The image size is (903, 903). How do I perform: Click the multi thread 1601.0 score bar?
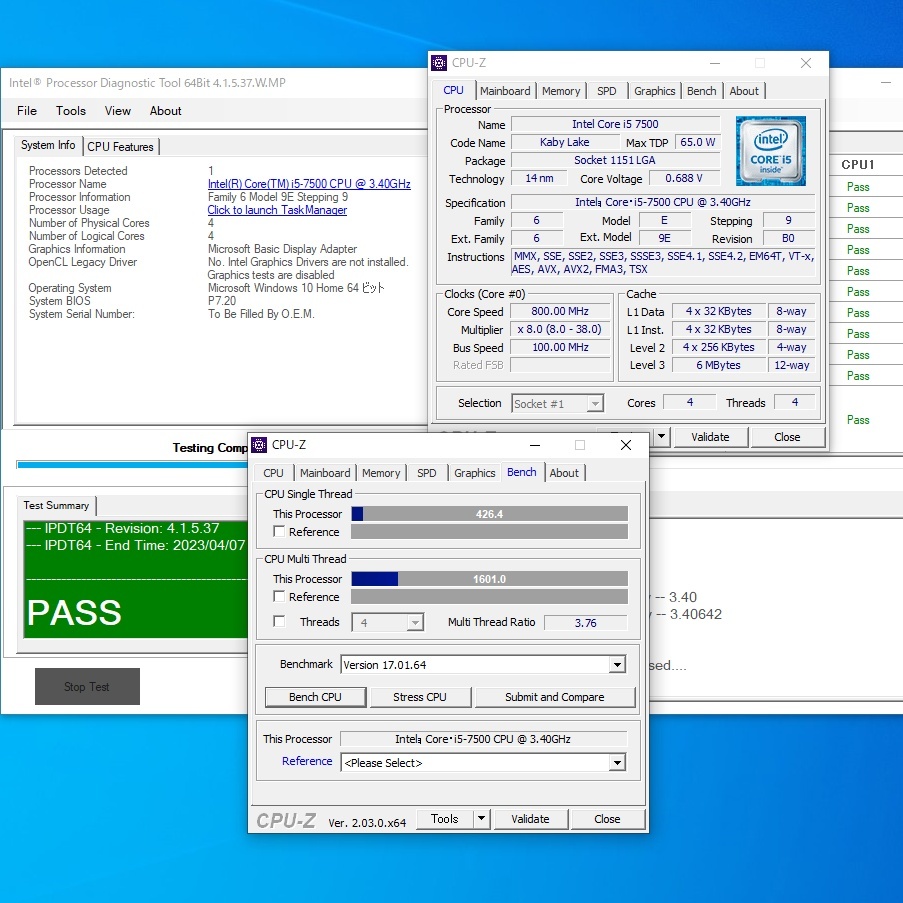click(x=490, y=579)
